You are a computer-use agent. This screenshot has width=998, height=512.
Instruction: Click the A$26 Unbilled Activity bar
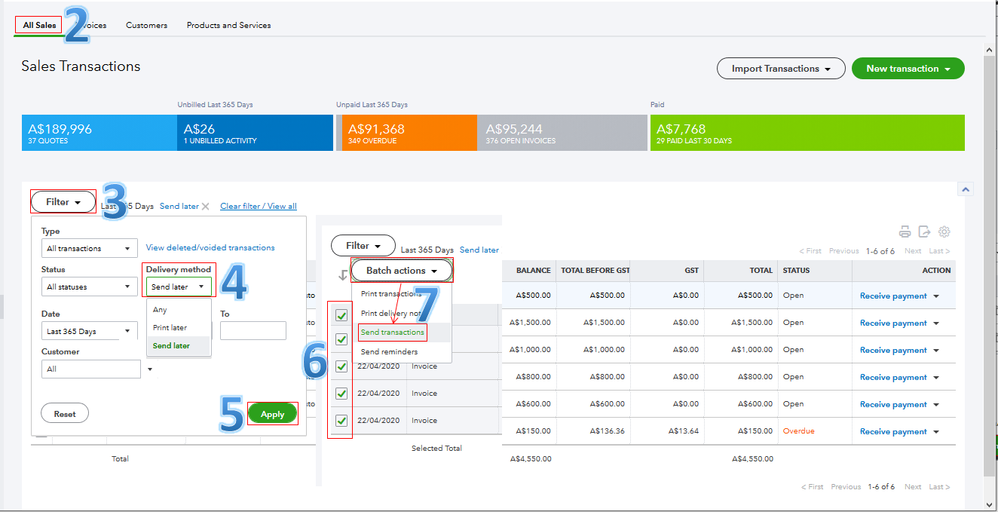(255, 133)
